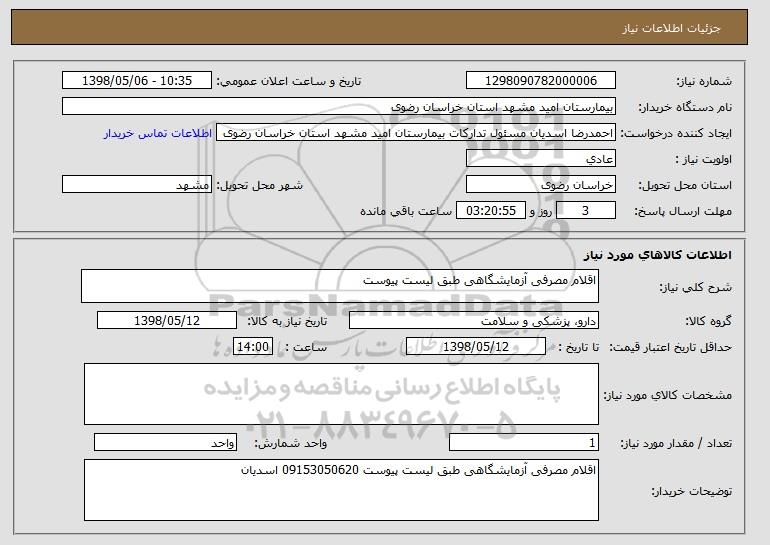Click the ایجاد کننده درخواست label

click(676, 133)
